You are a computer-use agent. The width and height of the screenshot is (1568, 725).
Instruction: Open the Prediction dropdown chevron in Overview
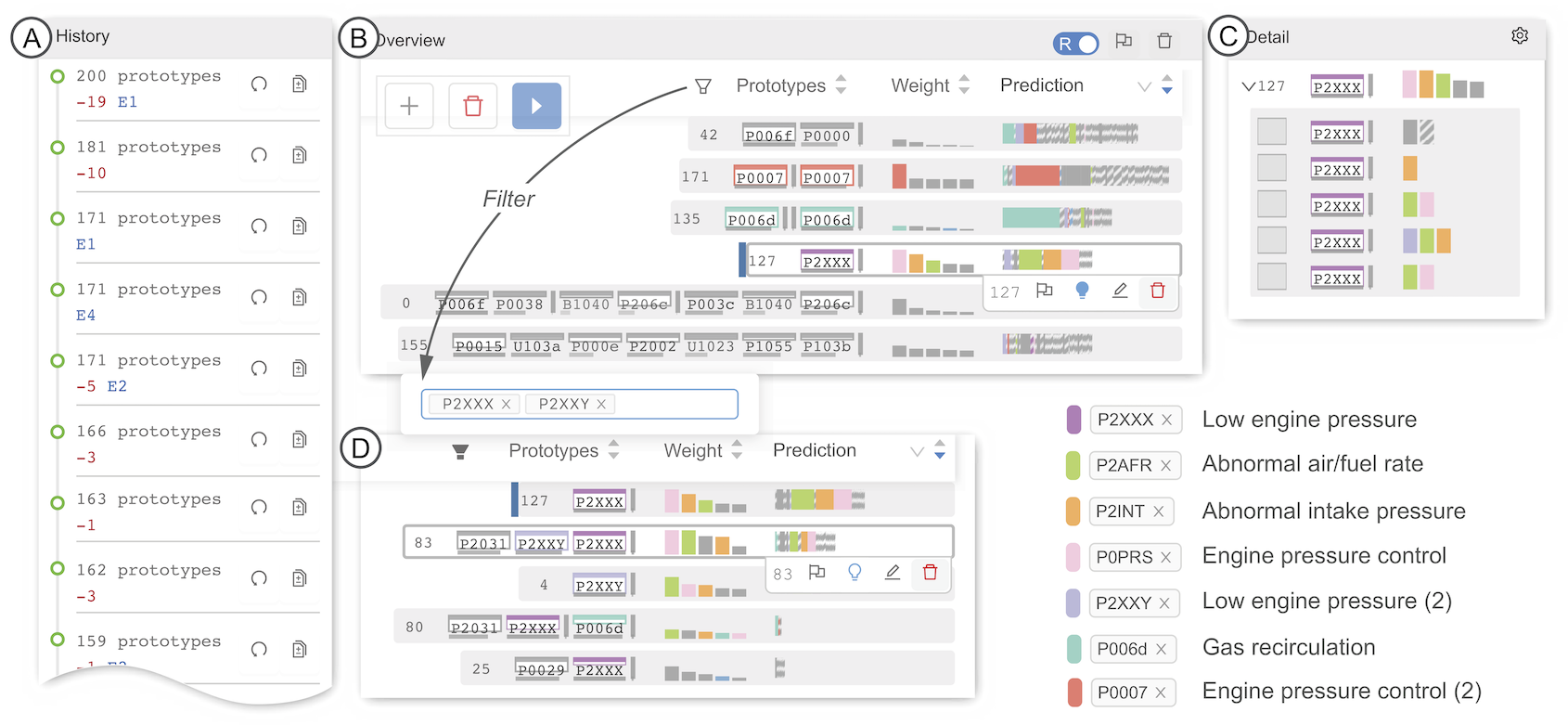1144,86
